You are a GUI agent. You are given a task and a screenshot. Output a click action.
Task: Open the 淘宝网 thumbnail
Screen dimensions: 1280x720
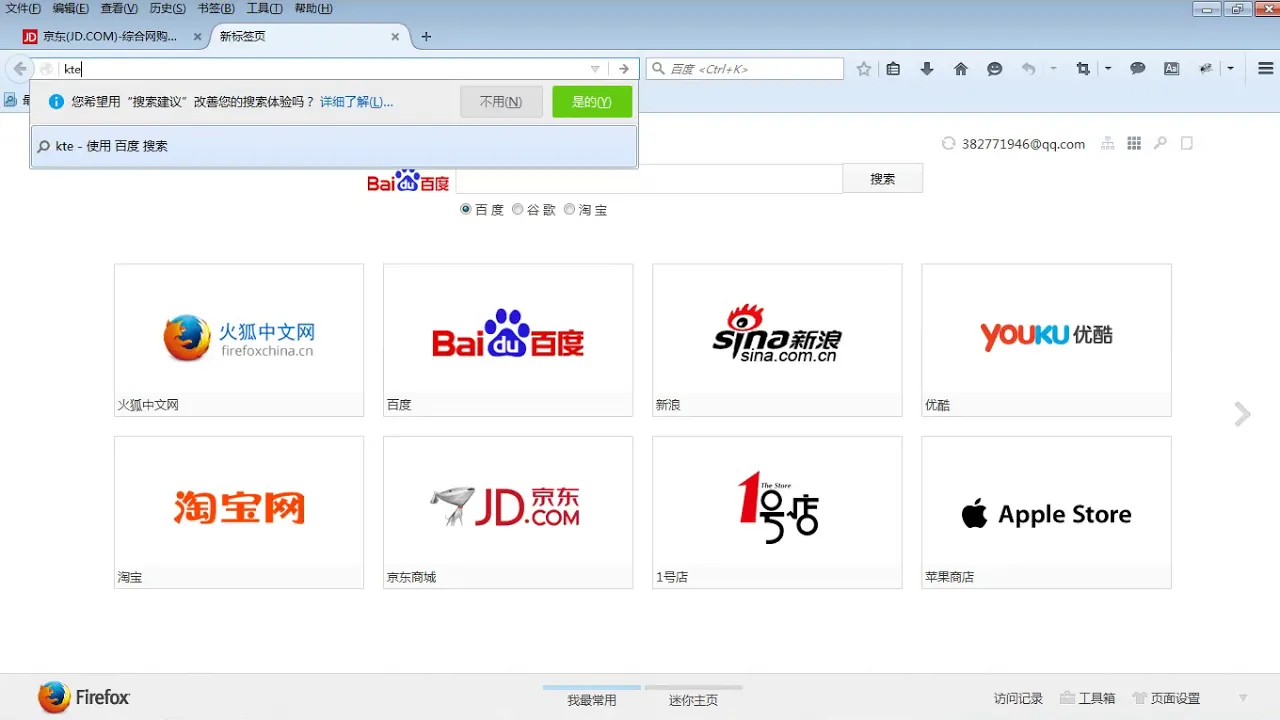[x=239, y=512]
